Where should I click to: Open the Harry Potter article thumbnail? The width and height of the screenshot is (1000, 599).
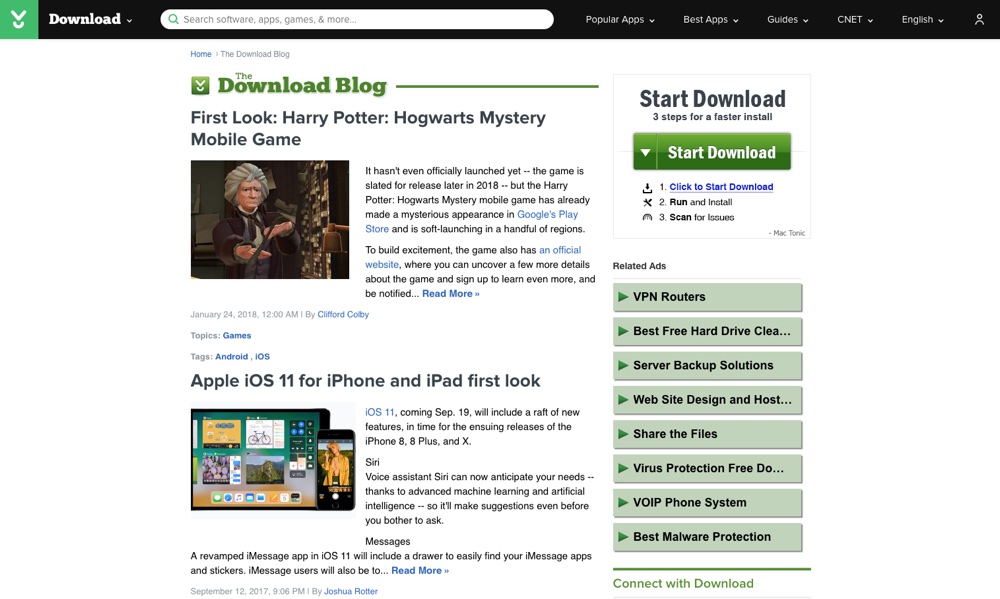click(270, 219)
